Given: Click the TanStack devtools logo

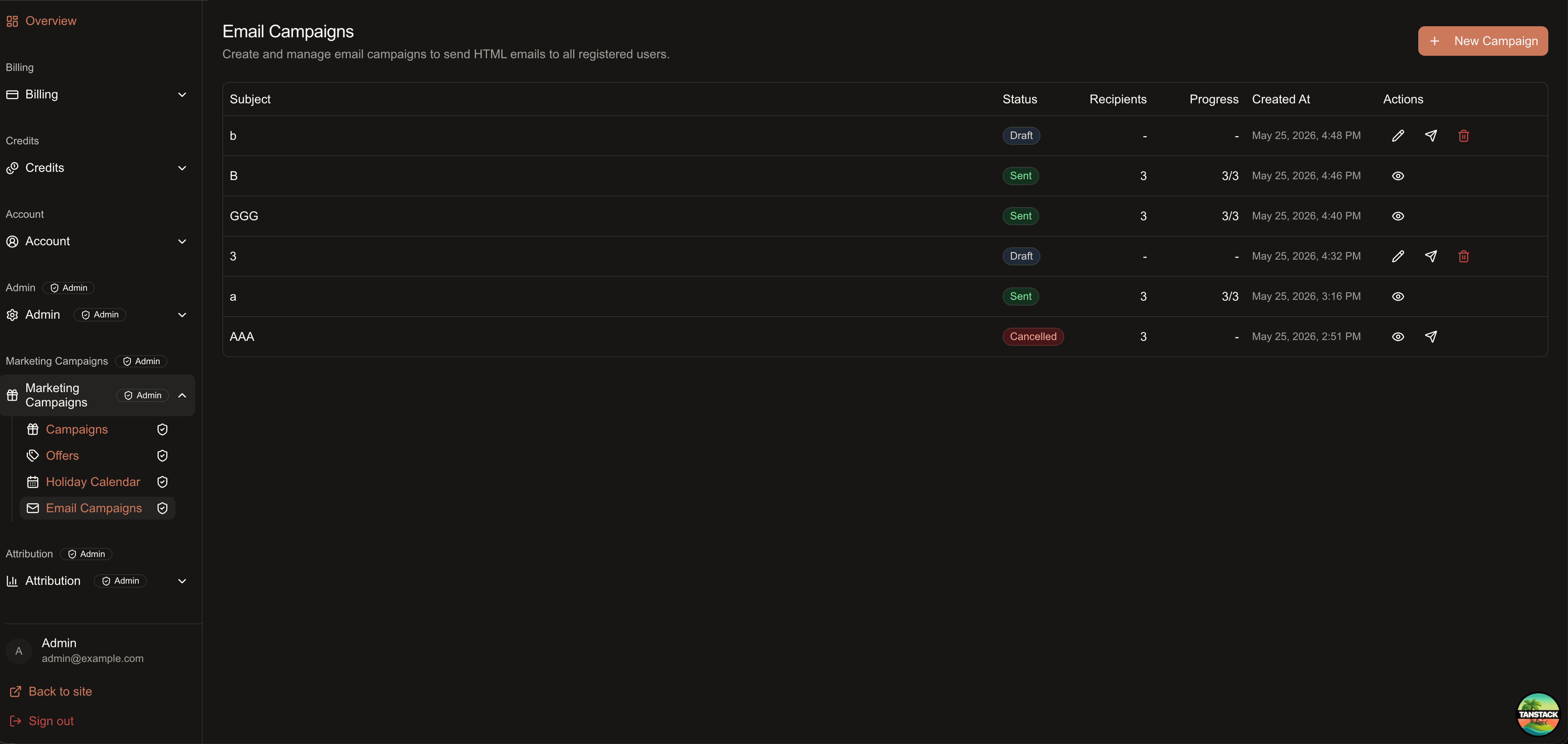Looking at the screenshot, I should pyautogui.click(x=1538, y=714).
